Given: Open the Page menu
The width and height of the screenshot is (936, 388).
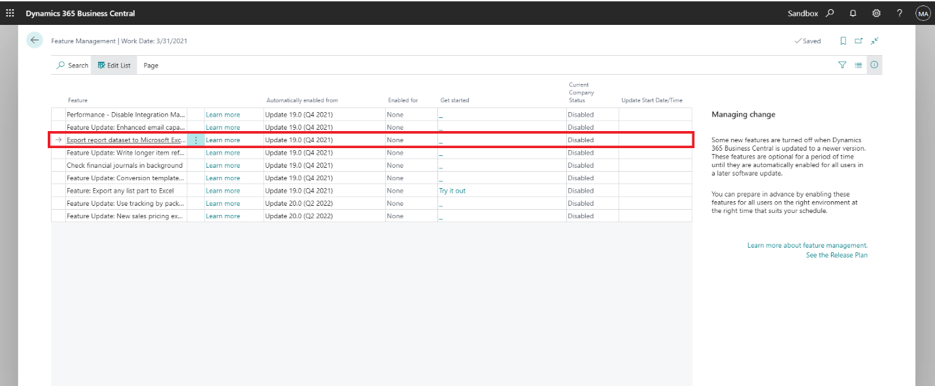Looking at the screenshot, I should (151, 66).
